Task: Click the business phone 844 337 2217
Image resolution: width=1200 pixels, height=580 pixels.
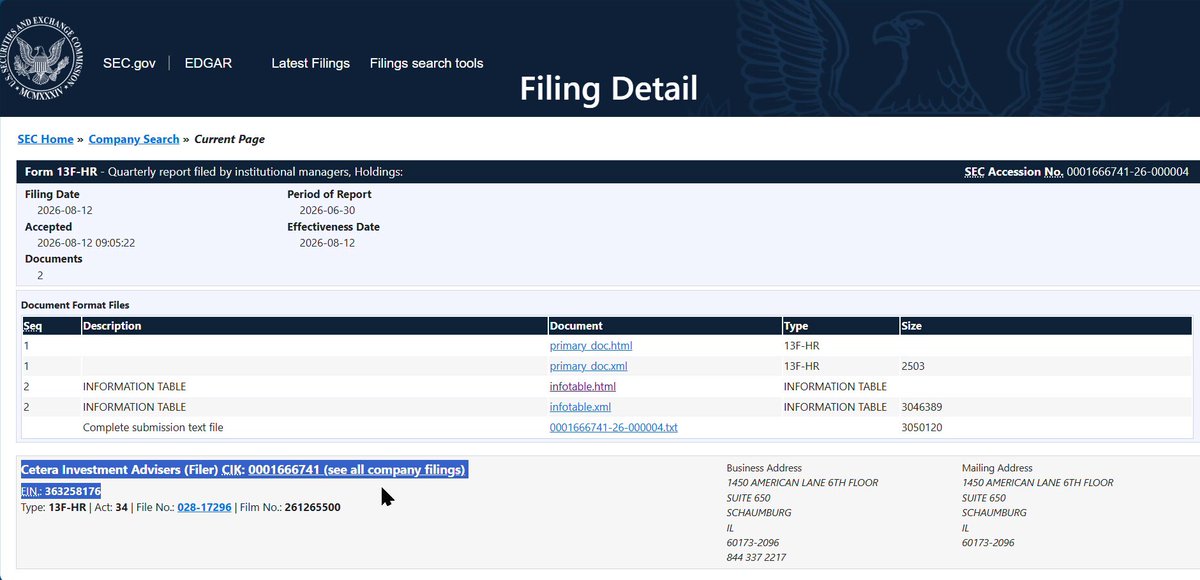Action: [756, 558]
